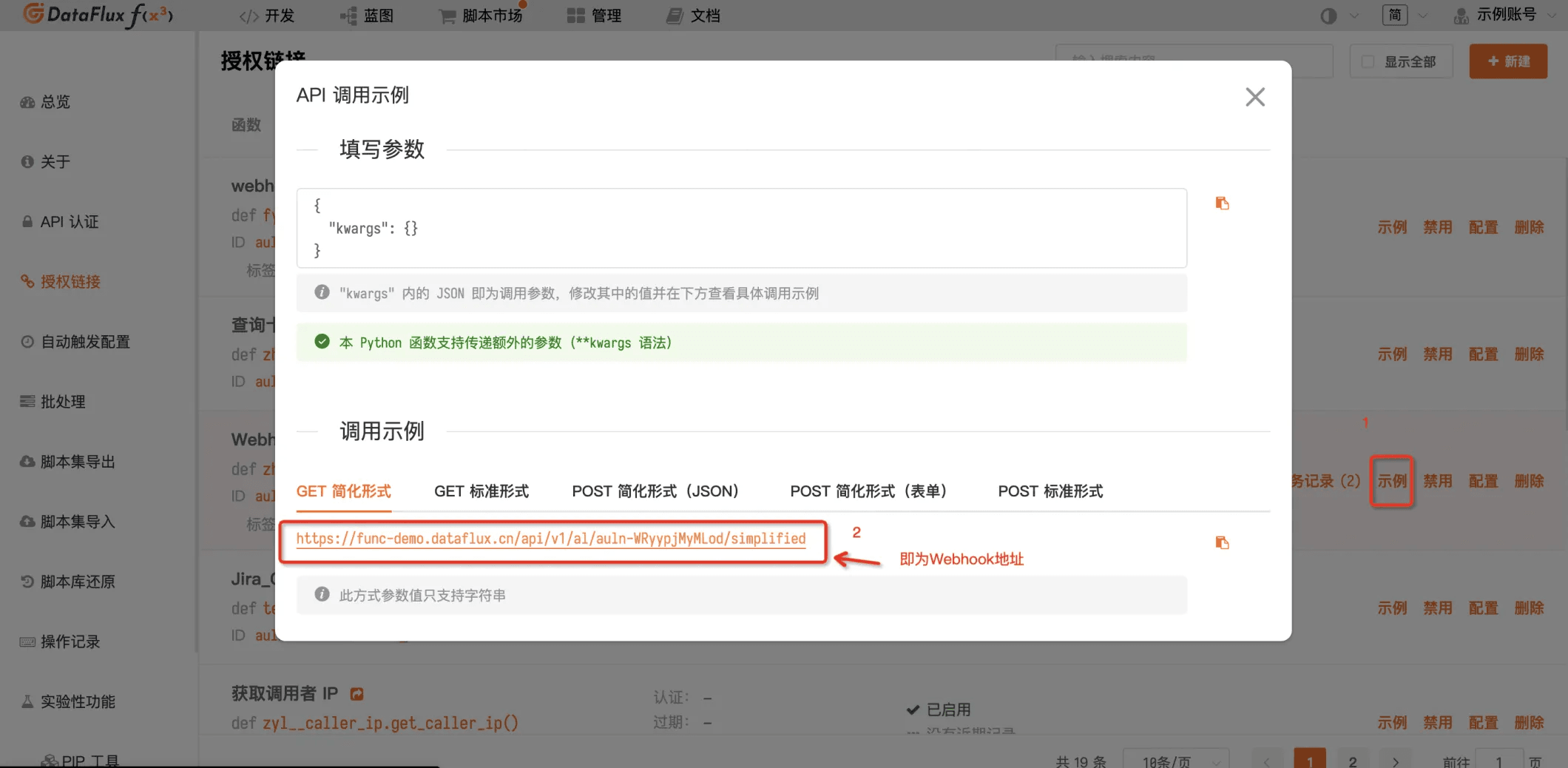1568x768 pixels.
Task: Open POST 简化形式 (JSON) tab
Action: point(655,491)
